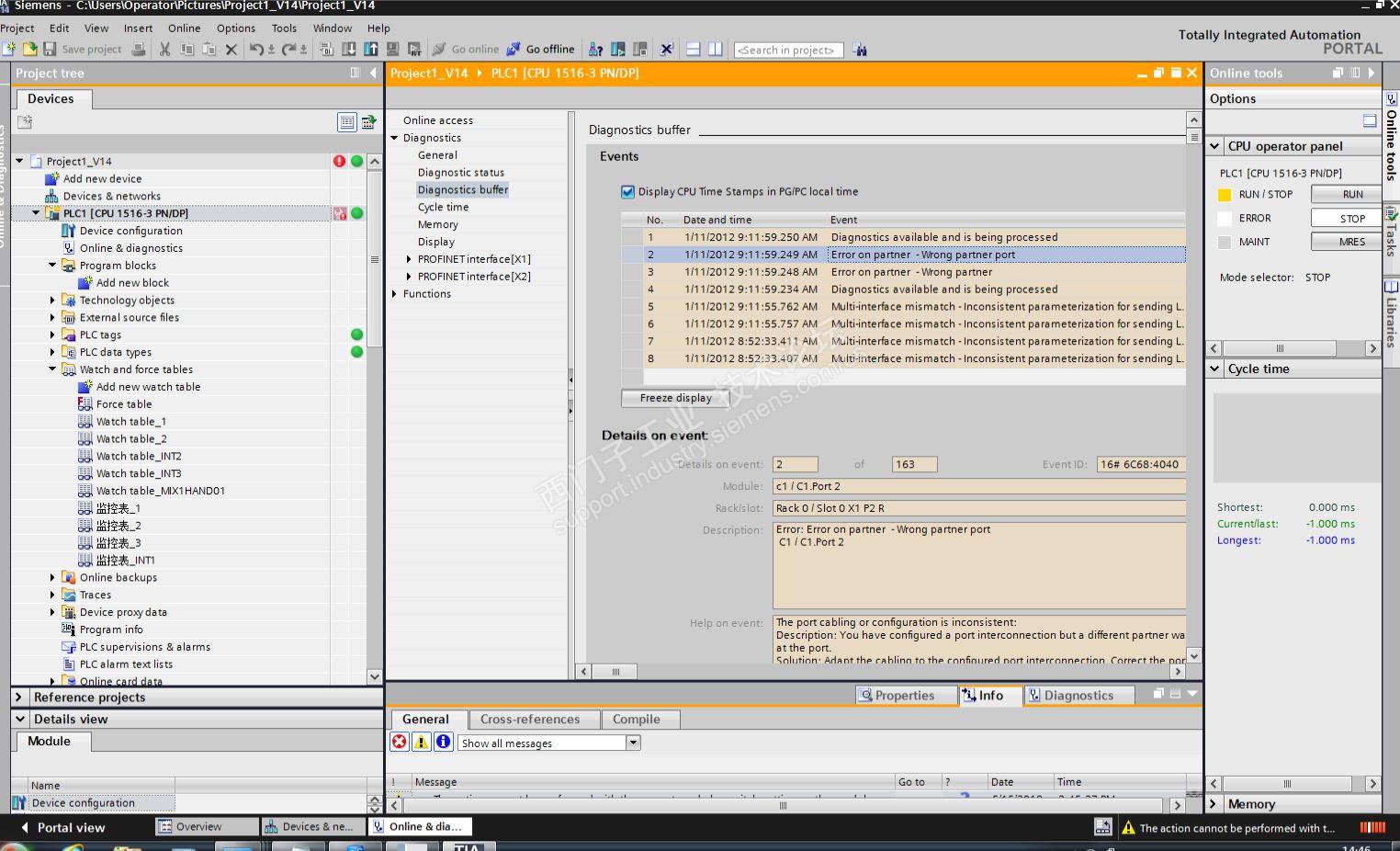The height and width of the screenshot is (851, 1400).
Task: Open the Force table item
Action: (x=124, y=404)
